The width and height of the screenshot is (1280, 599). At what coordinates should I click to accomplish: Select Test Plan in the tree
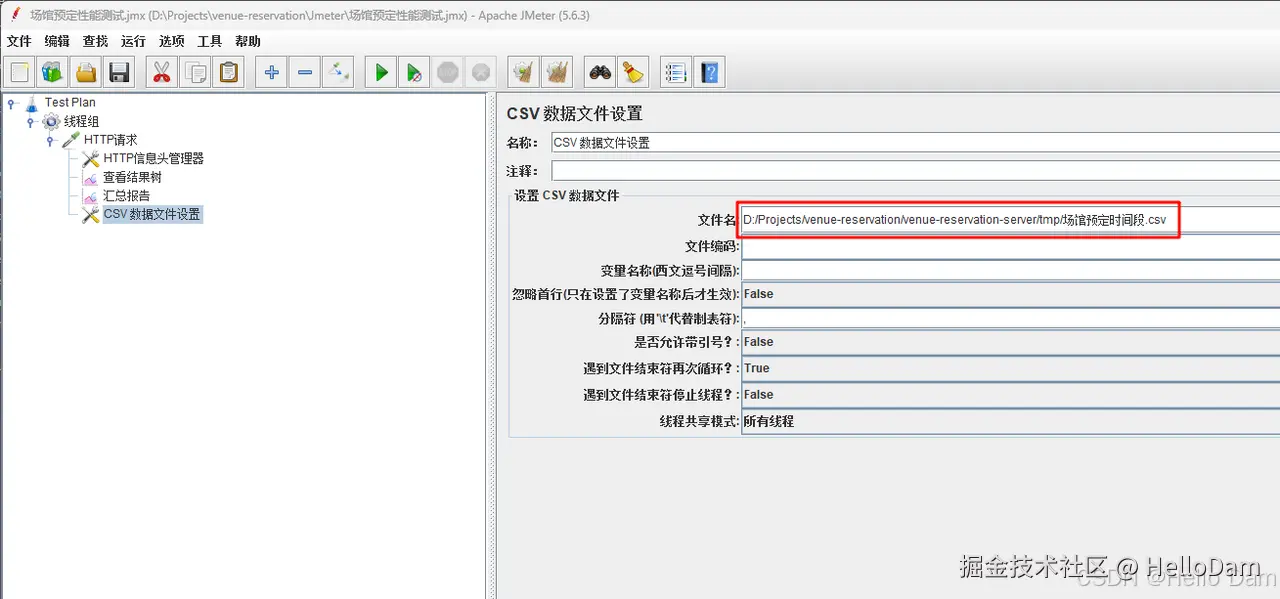click(x=70, y=102)
